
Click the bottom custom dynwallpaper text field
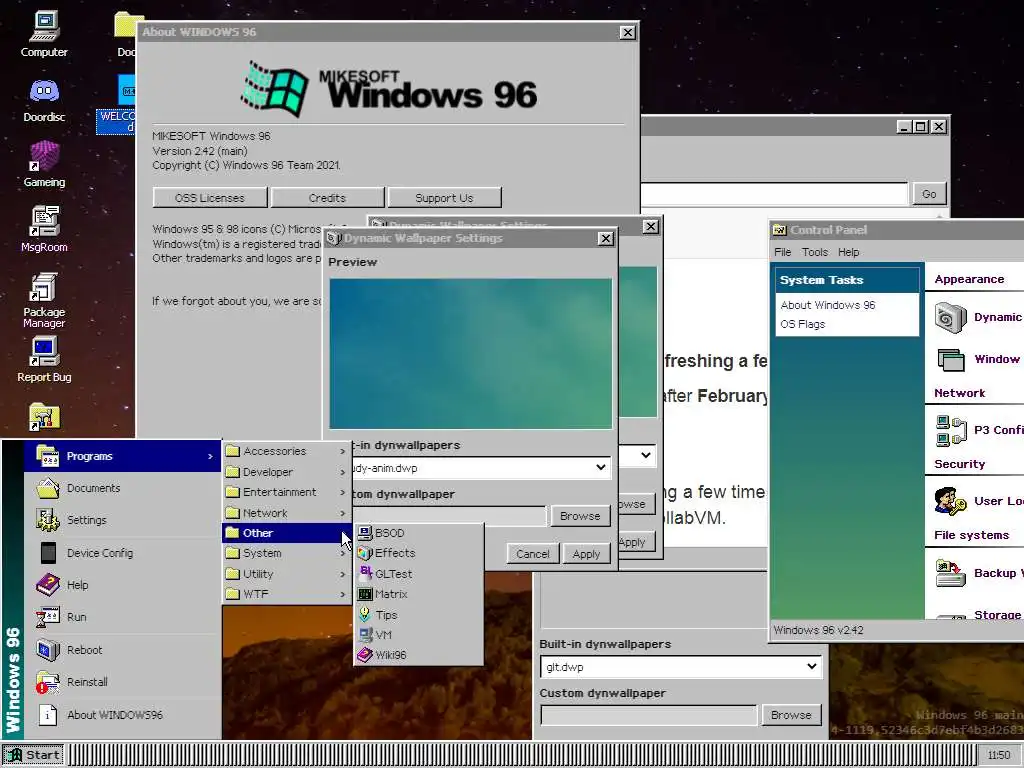648,715
